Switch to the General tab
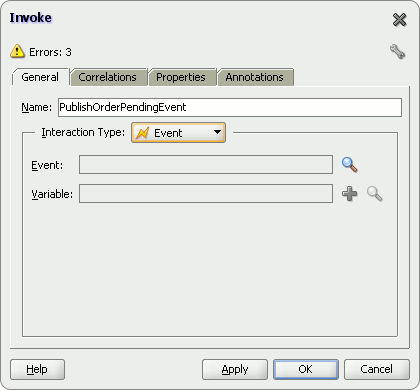 [40, 77]
